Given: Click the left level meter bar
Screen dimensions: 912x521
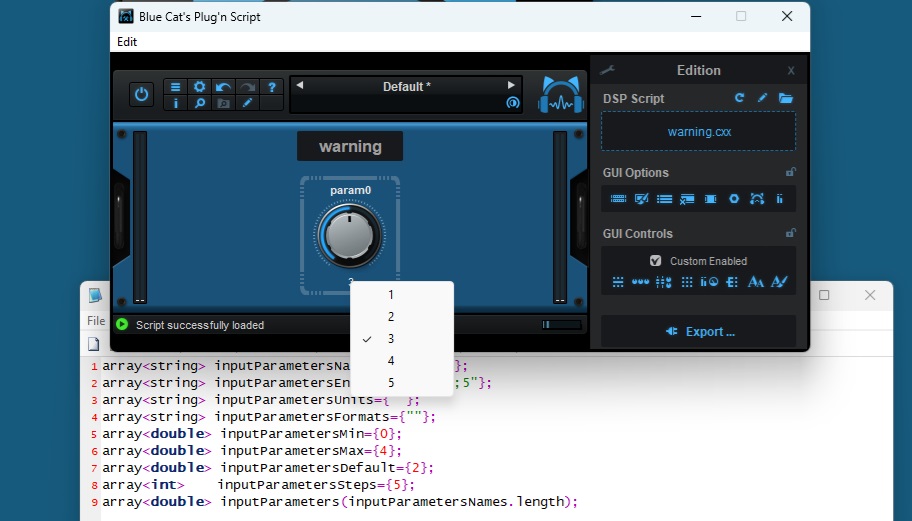Looking at the screenshot, I should (140, 217).
